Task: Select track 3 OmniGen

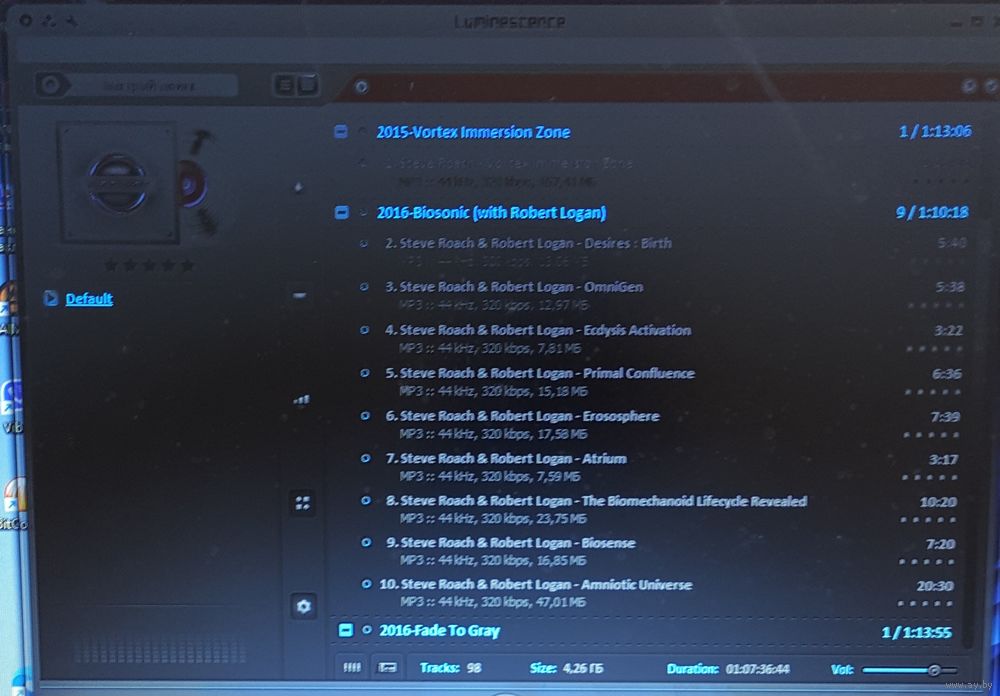Action: pos(514,287)
